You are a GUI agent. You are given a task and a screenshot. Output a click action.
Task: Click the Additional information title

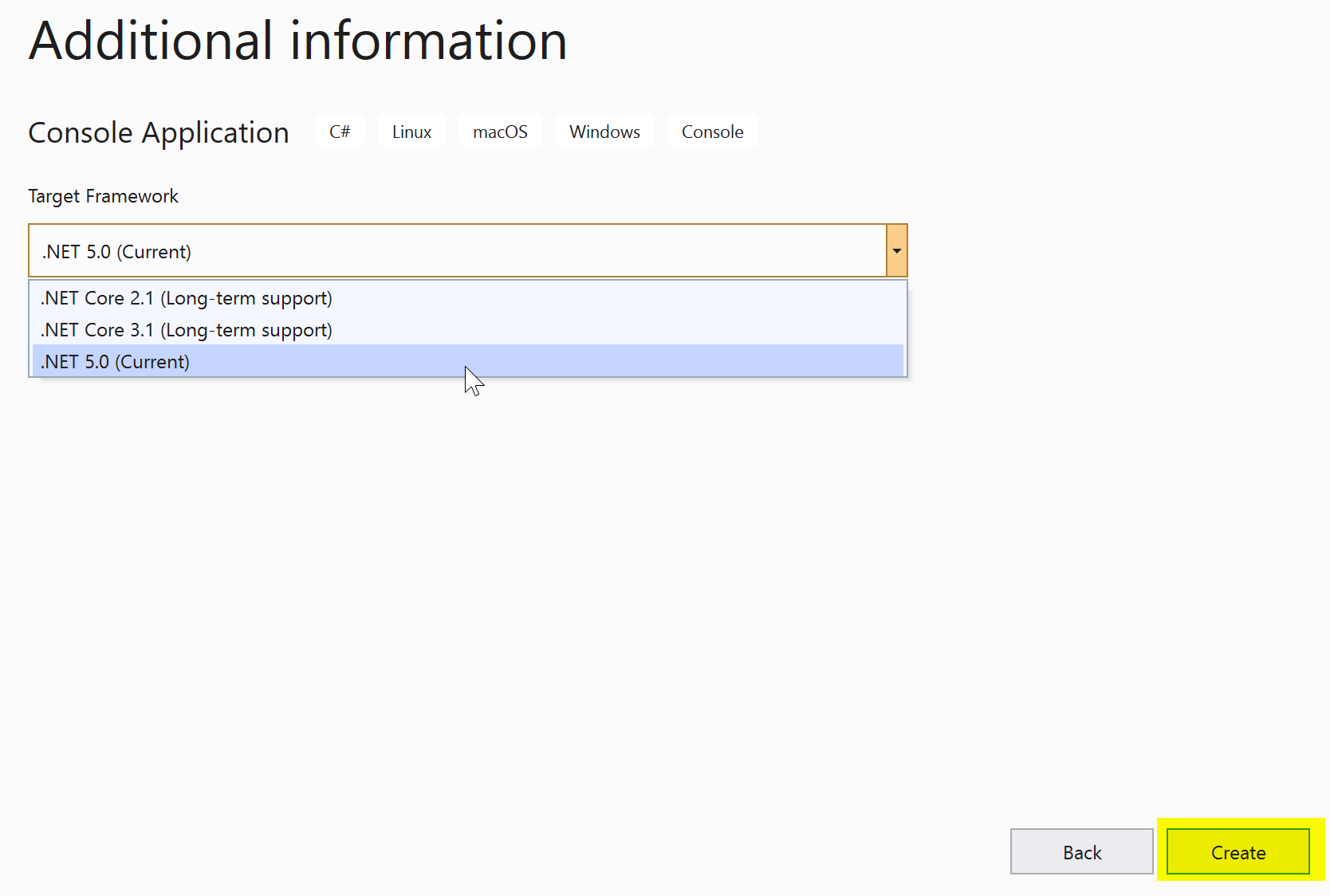click(x=298, y=41)
